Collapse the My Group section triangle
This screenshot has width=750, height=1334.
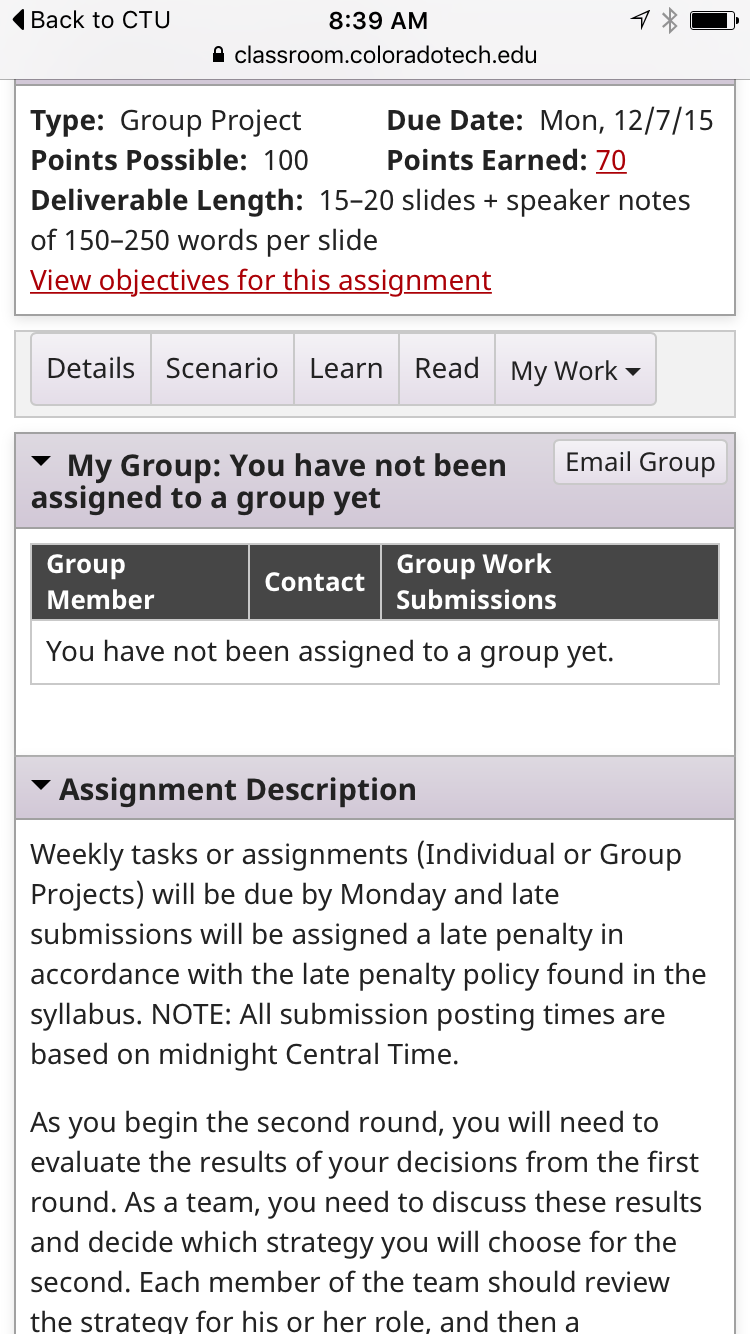[x=41, y=463]
